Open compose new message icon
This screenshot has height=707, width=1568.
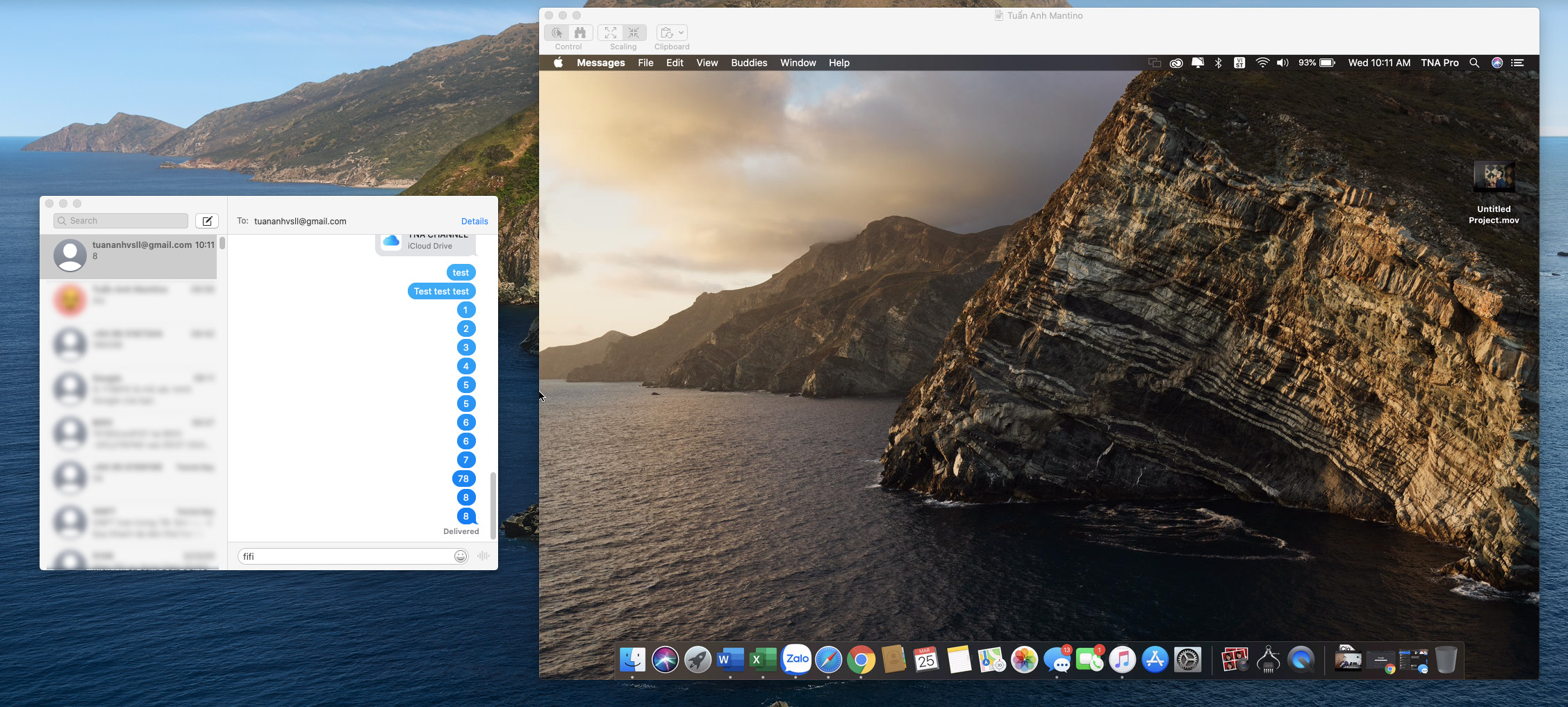pos(206,220)
